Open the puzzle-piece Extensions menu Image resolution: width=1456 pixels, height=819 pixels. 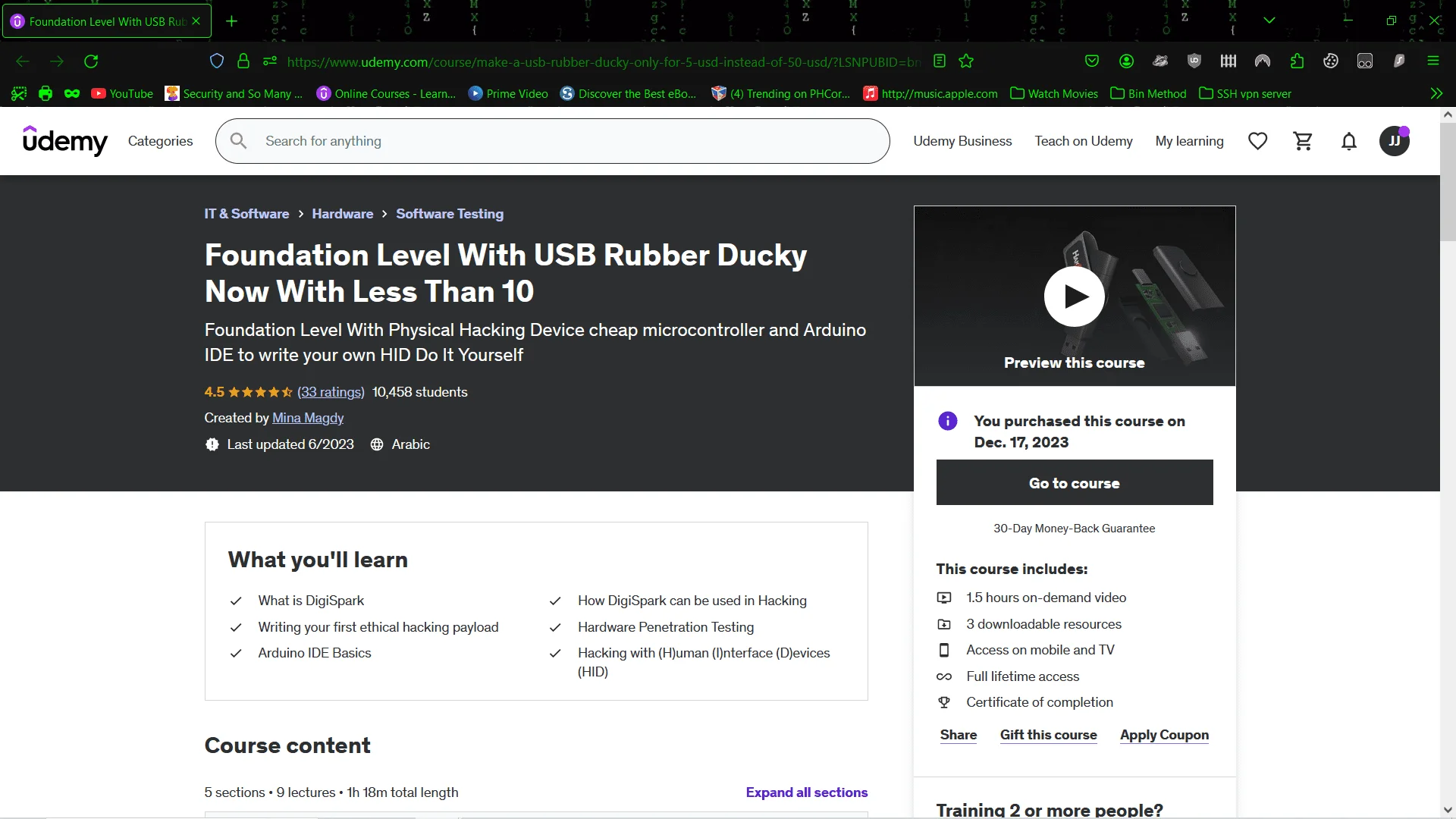[x=1297, y=61]
